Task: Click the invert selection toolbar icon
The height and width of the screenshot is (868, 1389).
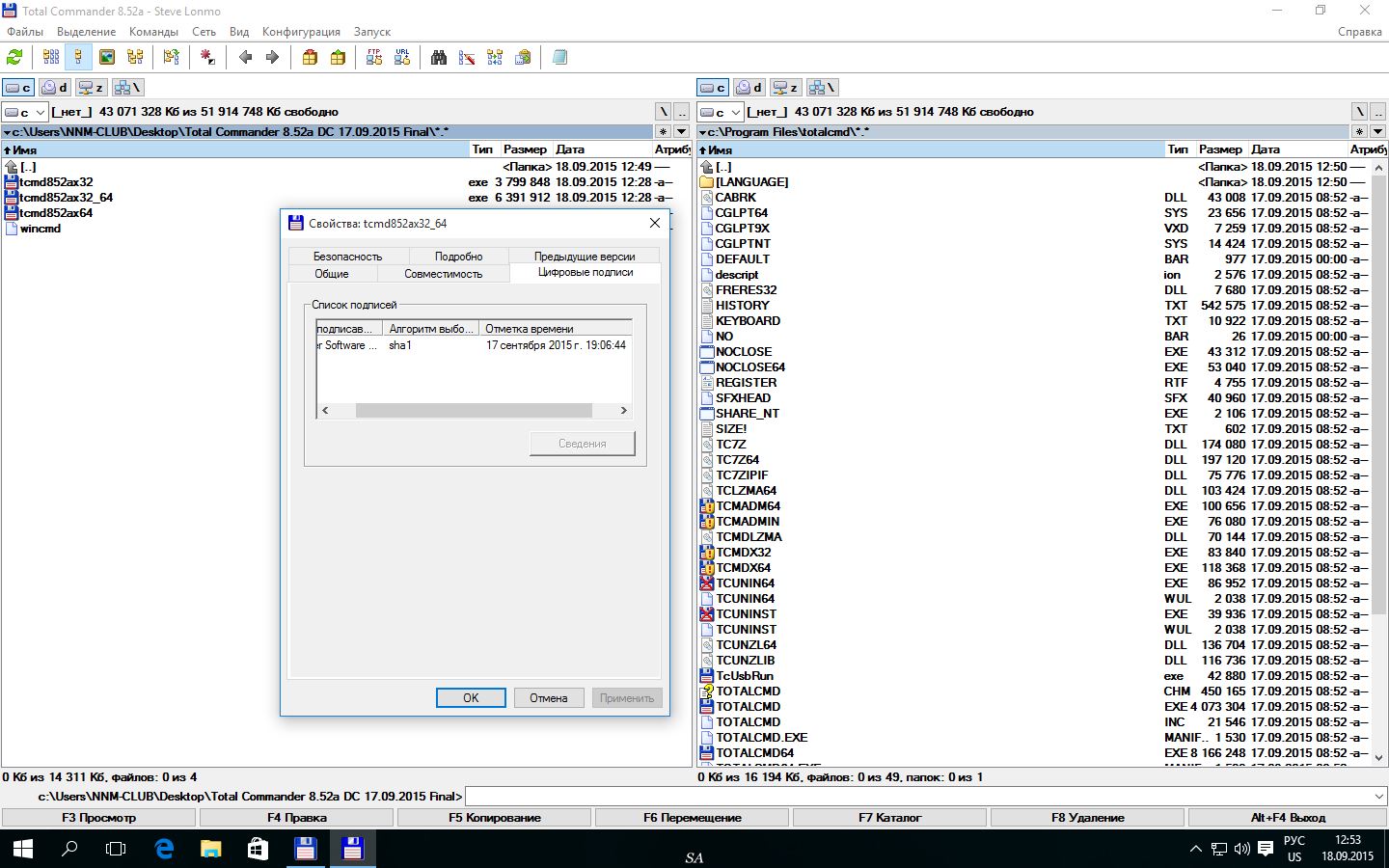Action: coord(207,58)
